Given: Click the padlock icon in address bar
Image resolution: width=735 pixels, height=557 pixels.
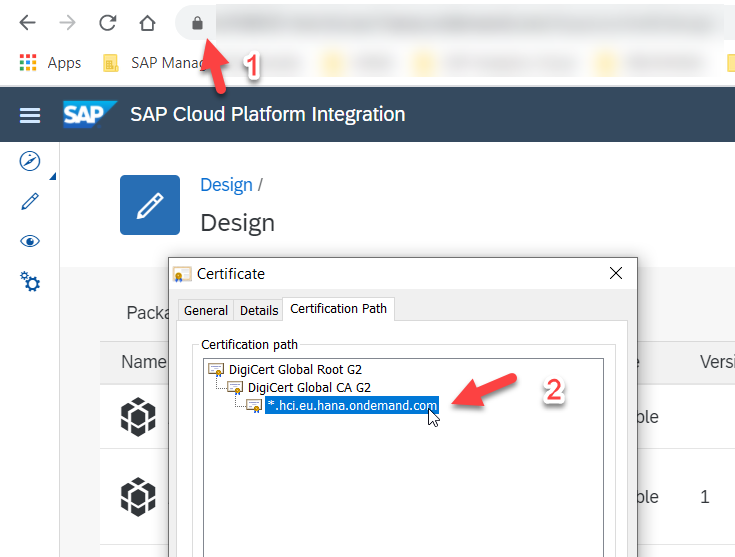Looking at the screenshot, I should point(197,23).
